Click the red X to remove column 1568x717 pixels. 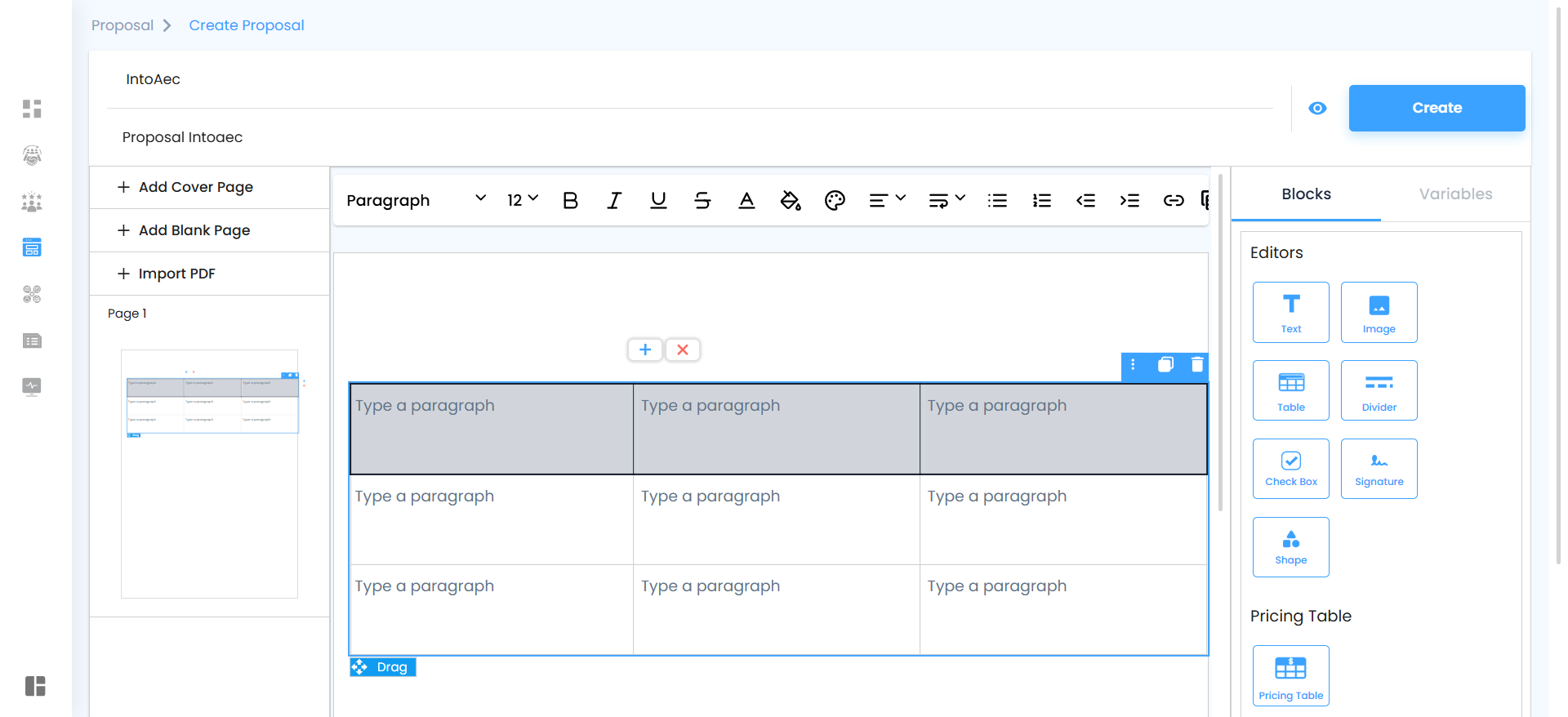(683, 350)
